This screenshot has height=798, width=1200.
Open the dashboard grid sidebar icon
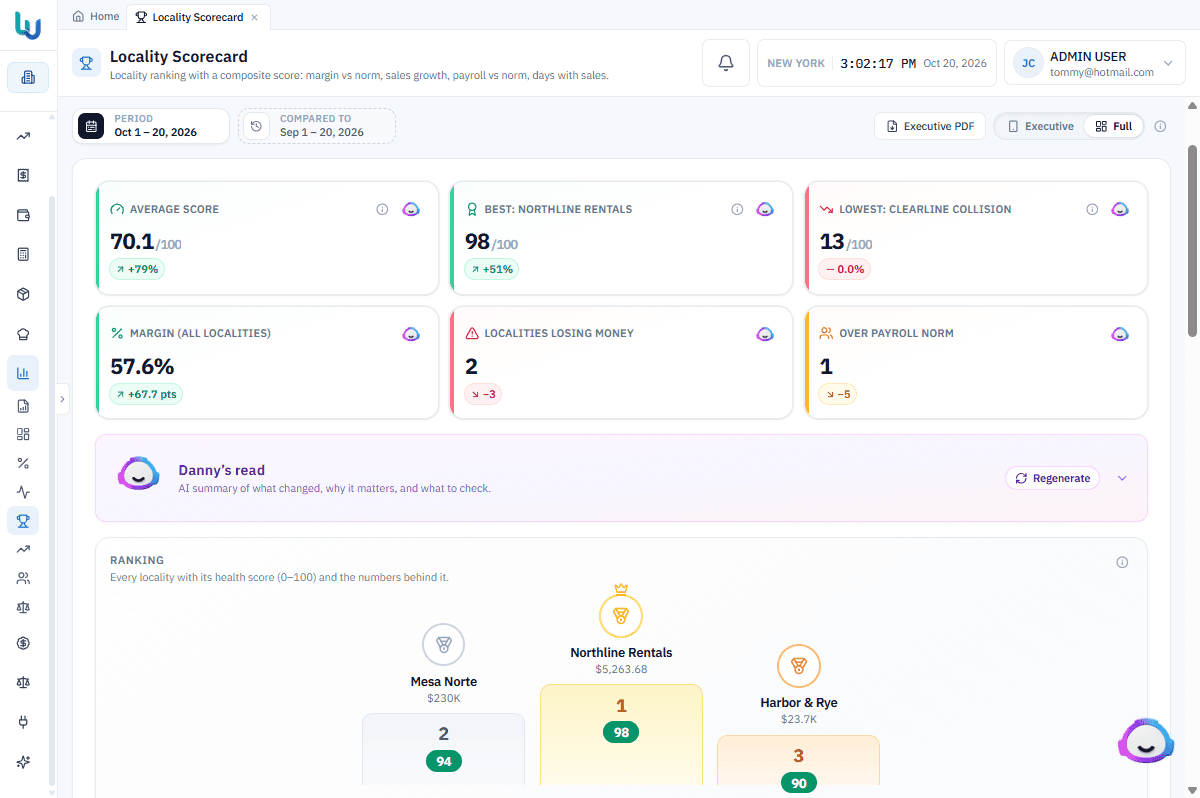point(23,434)
